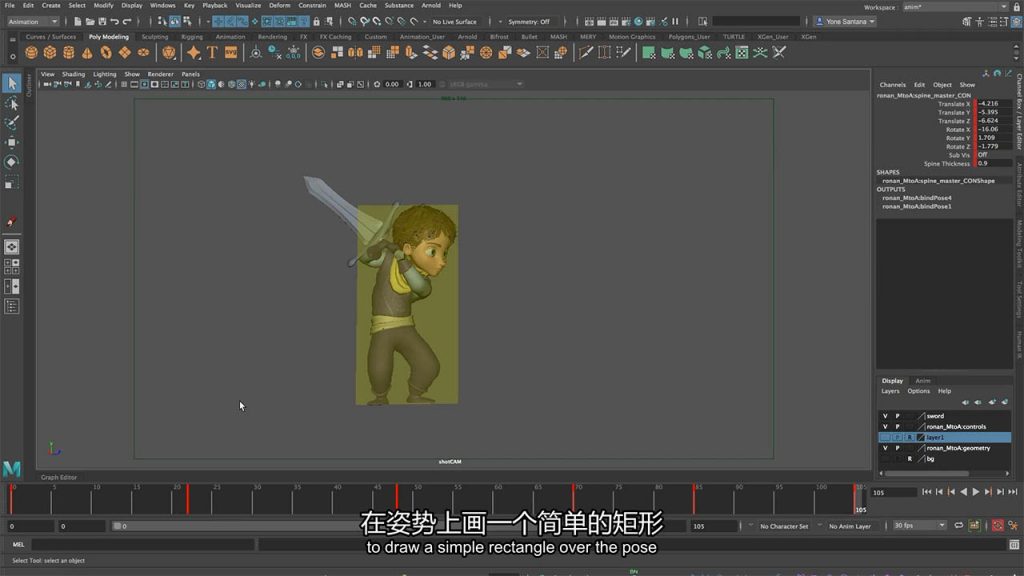Click the Layer Editor horizontal scrollbar

click(927, 473)
